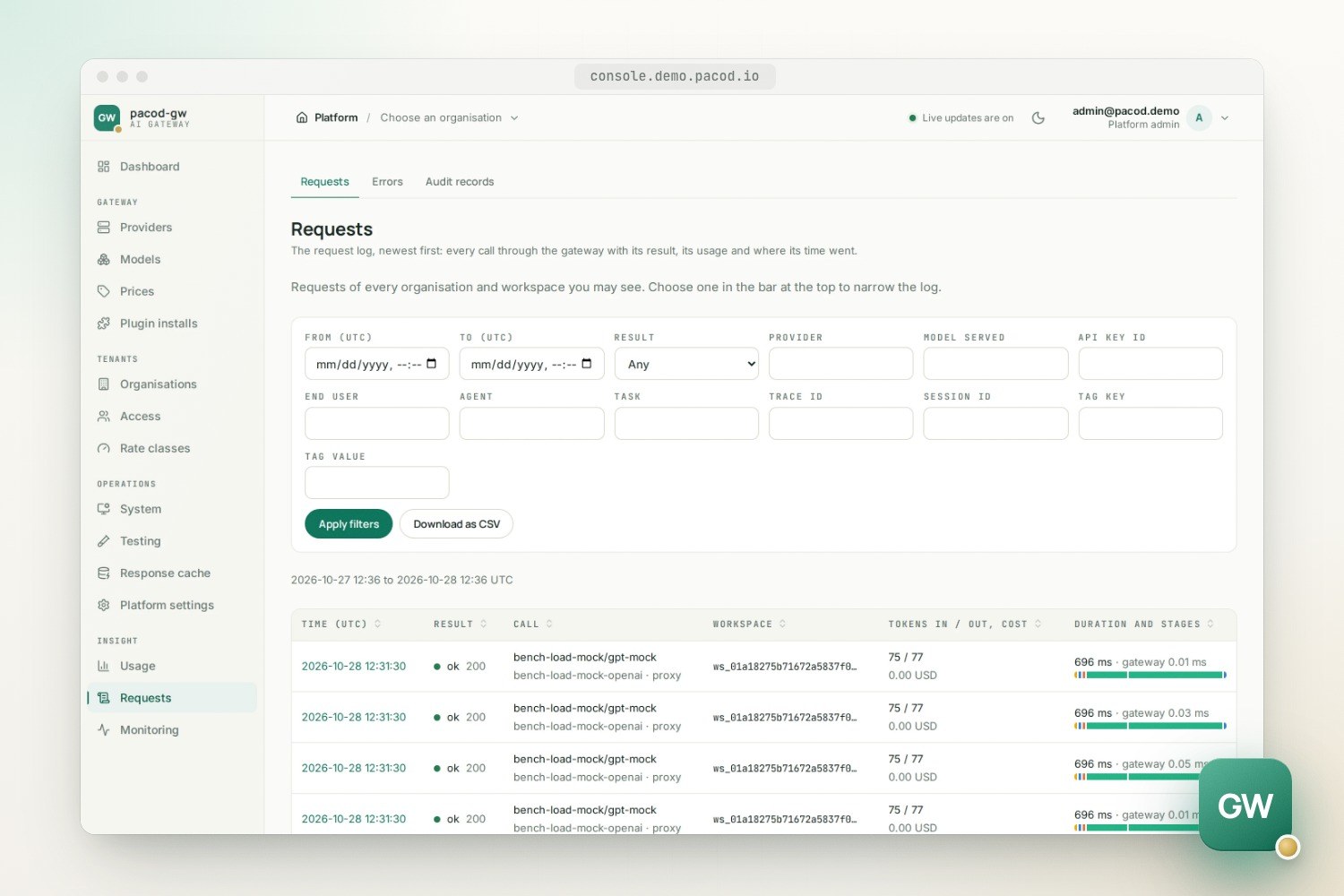Click the Tag key filter input

[1150, 424]
